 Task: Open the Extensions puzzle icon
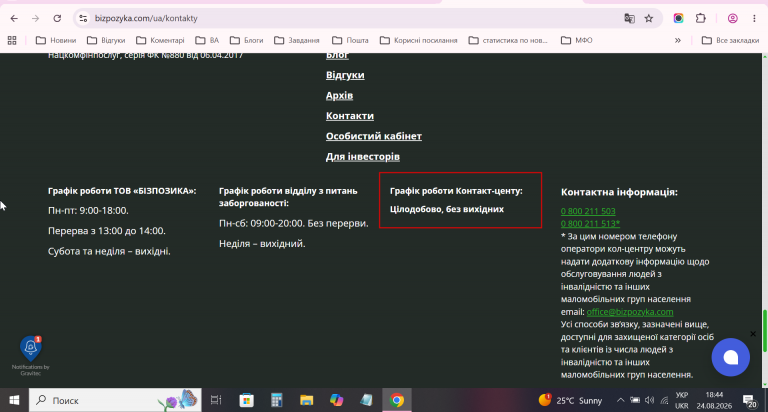coord(701,19)
